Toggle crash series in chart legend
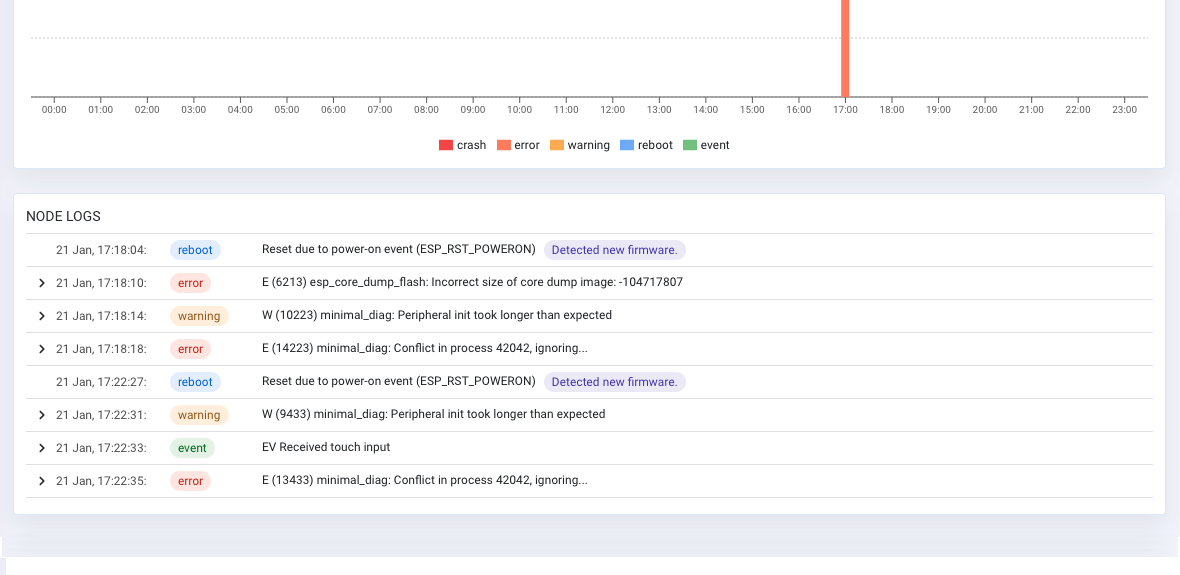The width and height of the screenshot is (1180, 575). coord(462,145)
